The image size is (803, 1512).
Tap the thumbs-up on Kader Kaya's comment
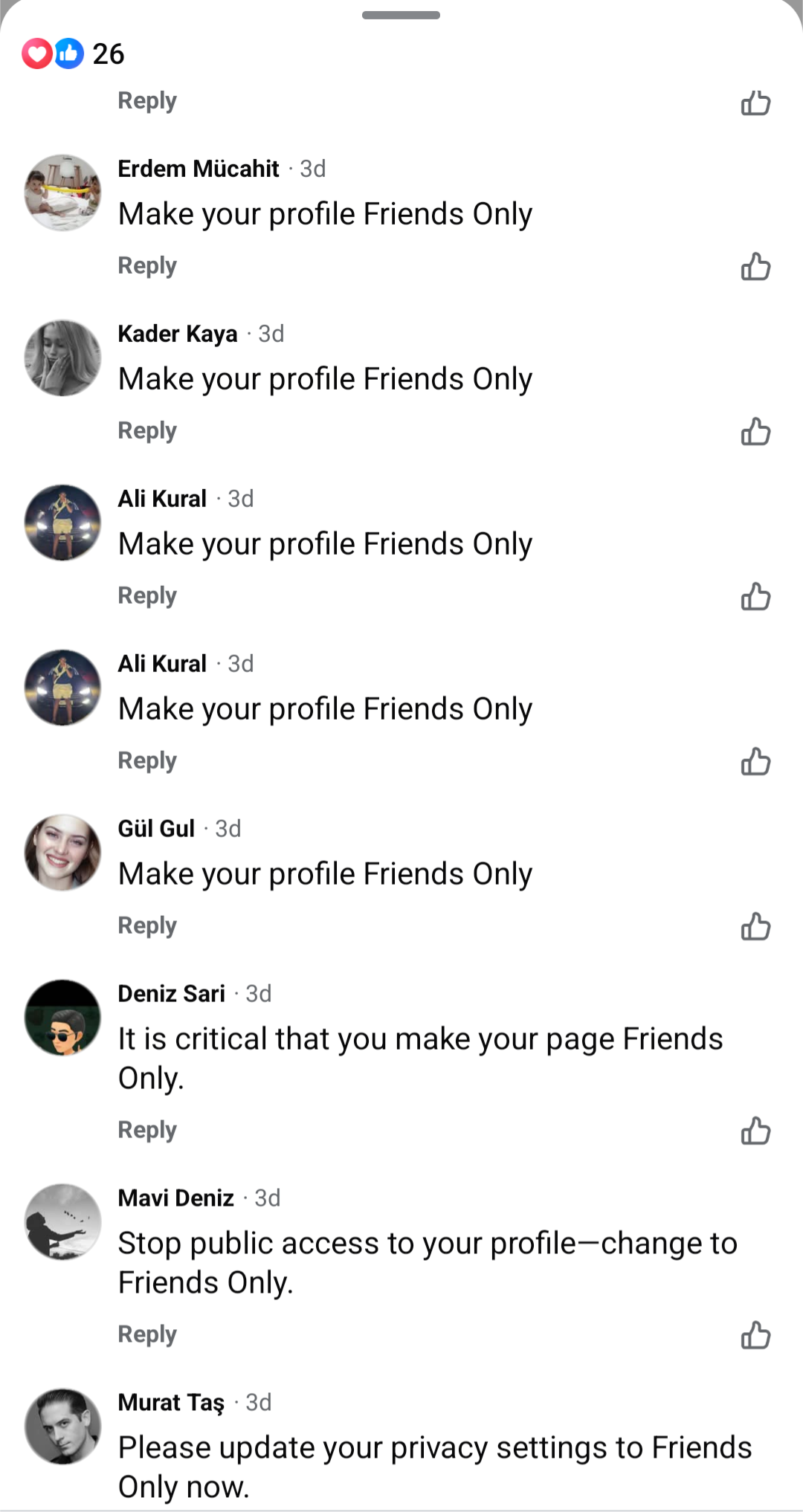pyautogui.click(x=755, y=431)
